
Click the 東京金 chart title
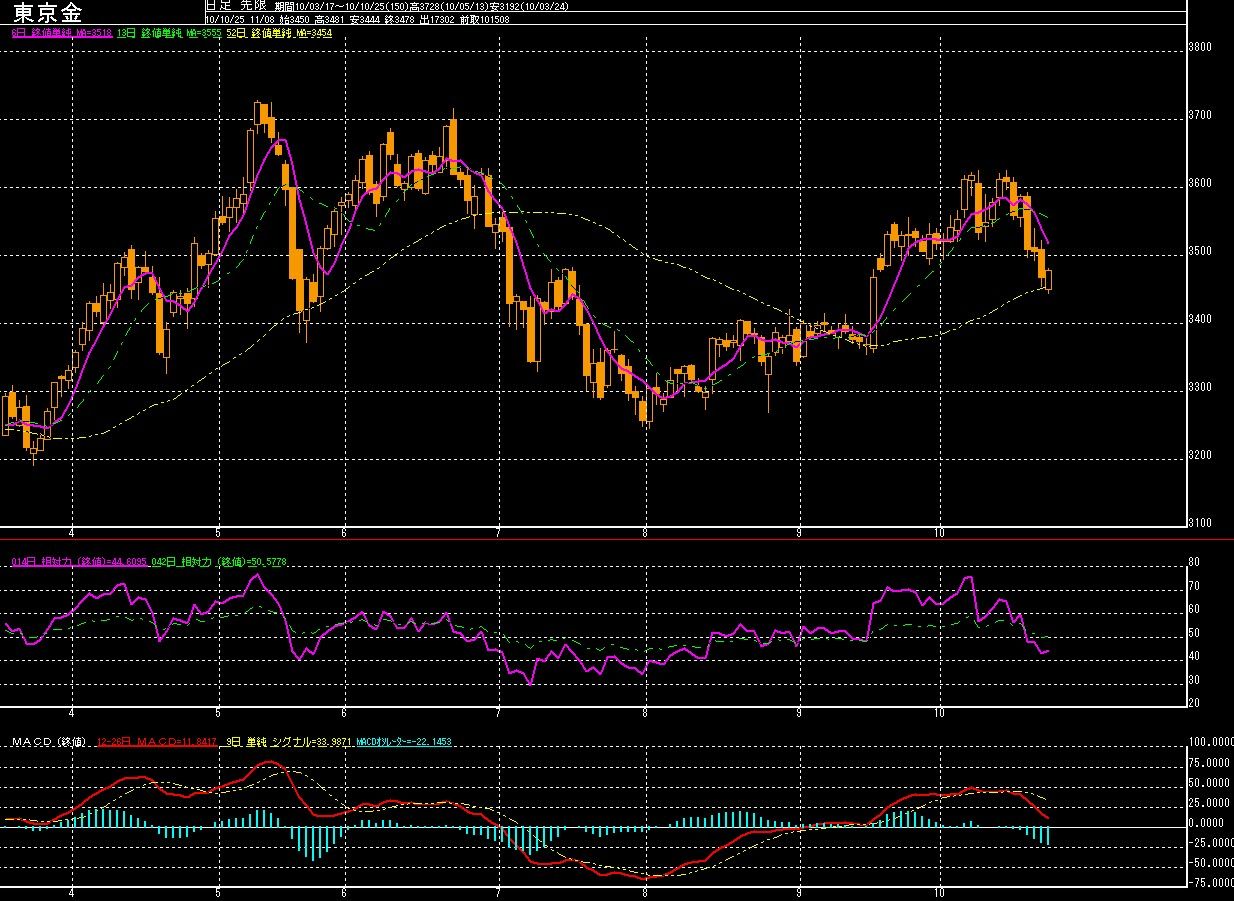point(50,13)
